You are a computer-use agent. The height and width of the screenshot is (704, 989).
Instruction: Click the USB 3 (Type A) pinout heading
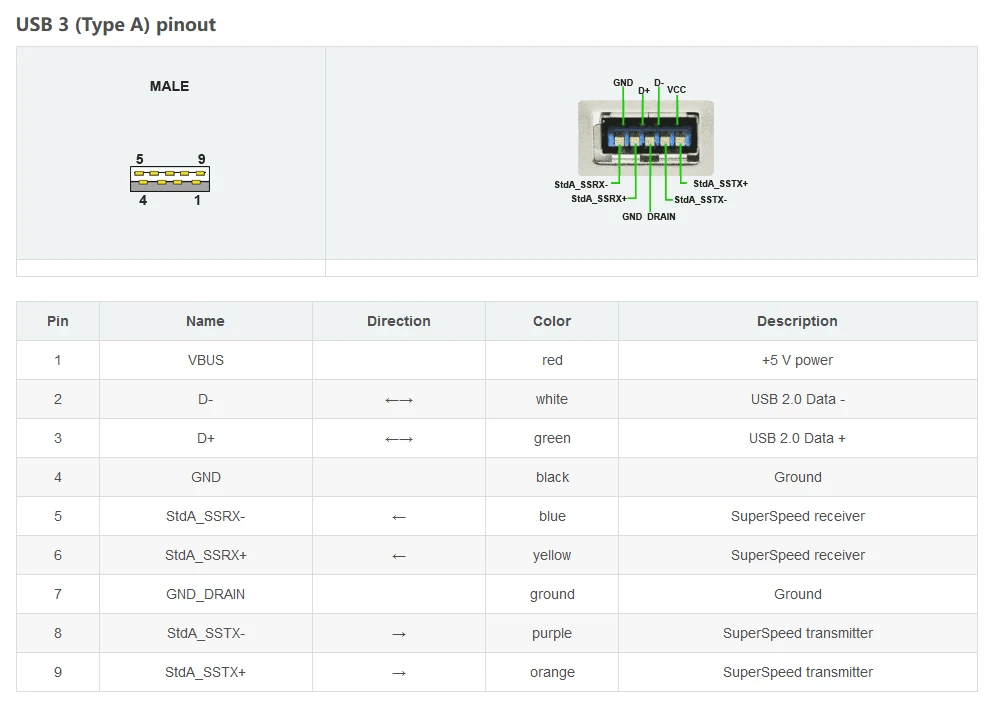(115, 25)
